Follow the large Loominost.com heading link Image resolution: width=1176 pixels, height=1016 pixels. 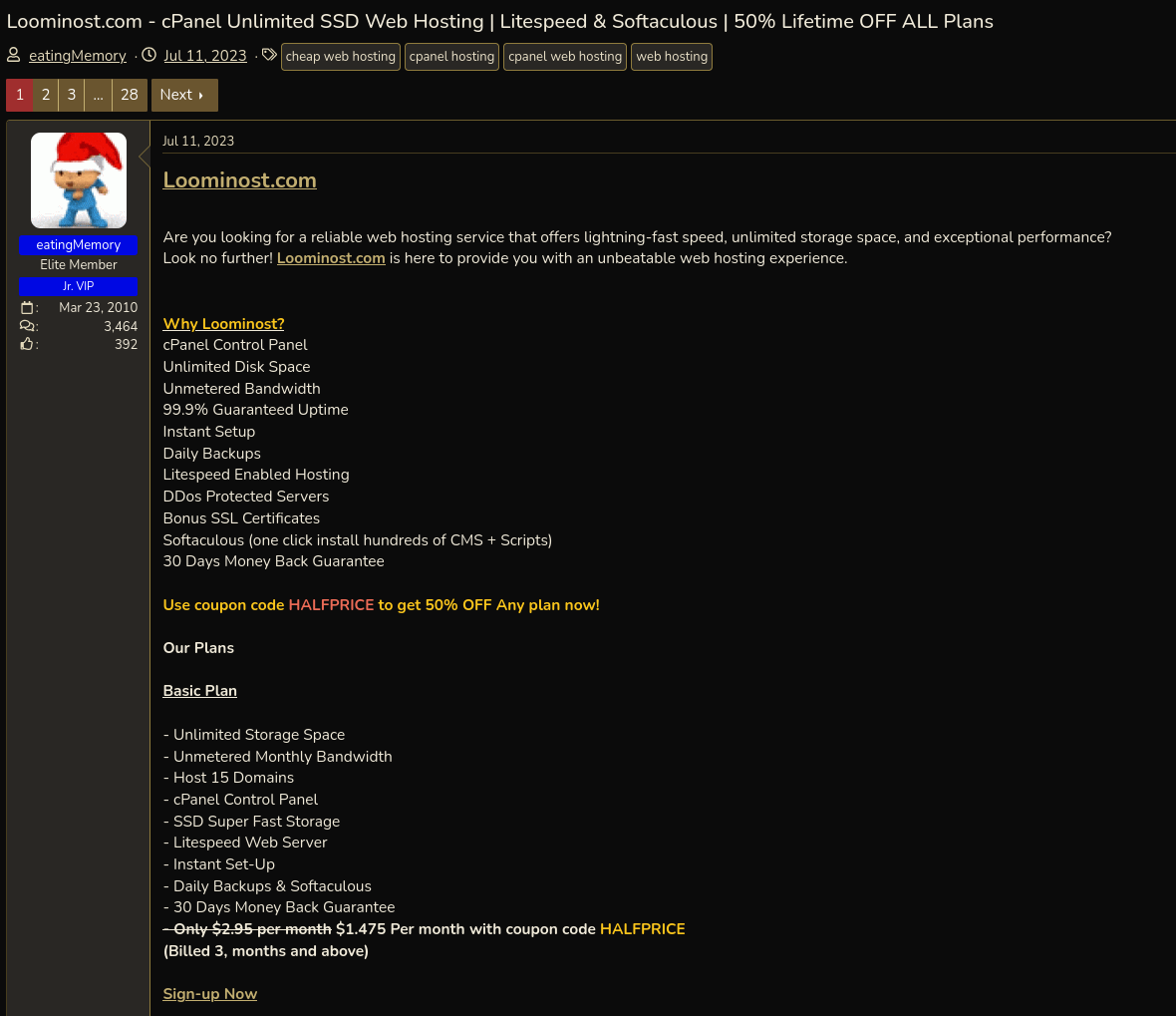pos(239,180)
